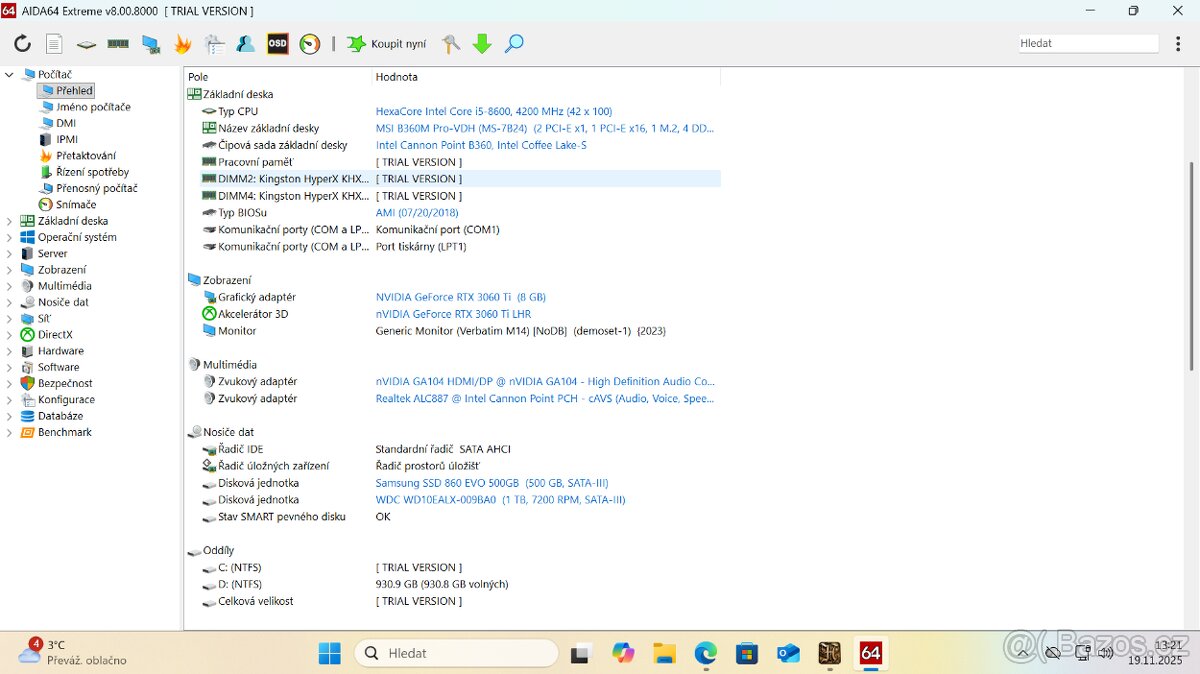The image size is (1200, 674).
Task: Select Přetaktování in the sidebar
Action: pos(85,156)
